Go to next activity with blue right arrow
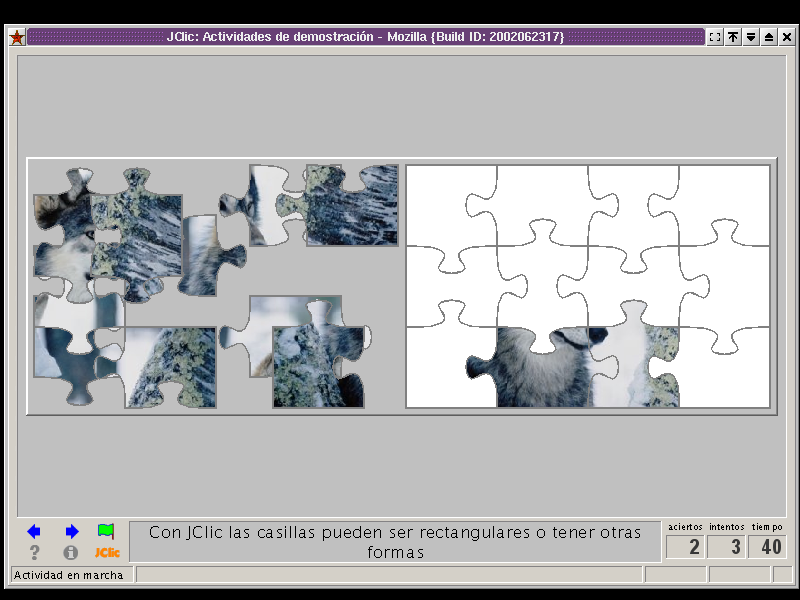Screen dimensions: 800x600 tap(71, 531)
